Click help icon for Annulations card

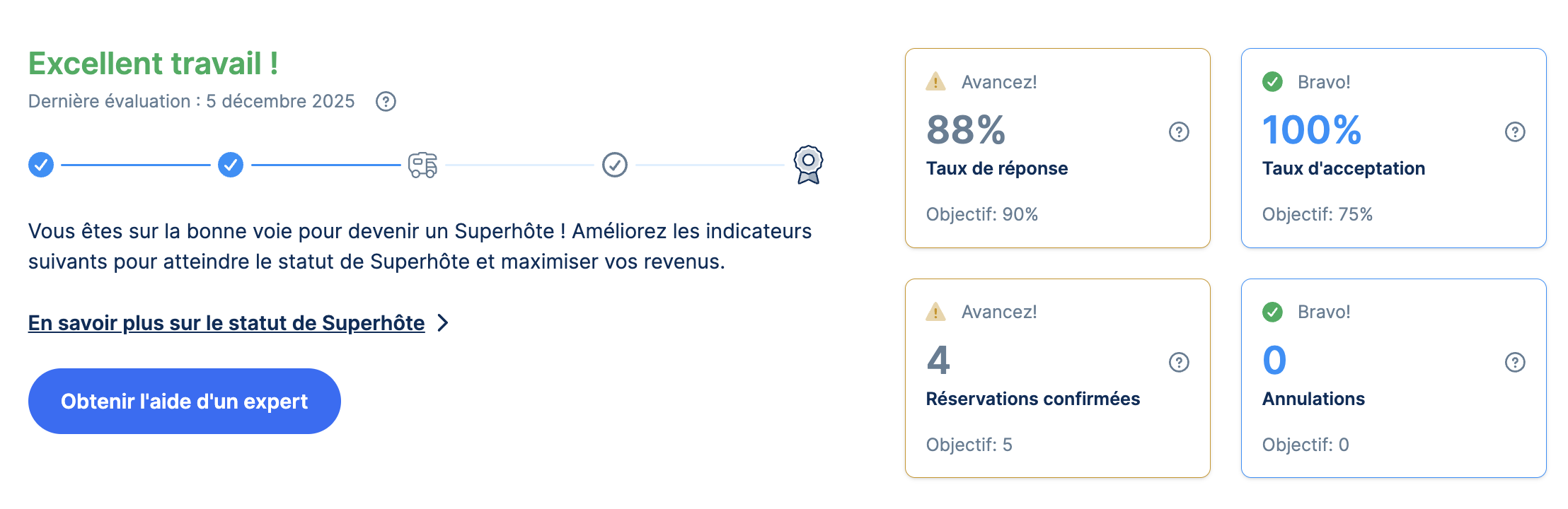[x=1515, y=363]
